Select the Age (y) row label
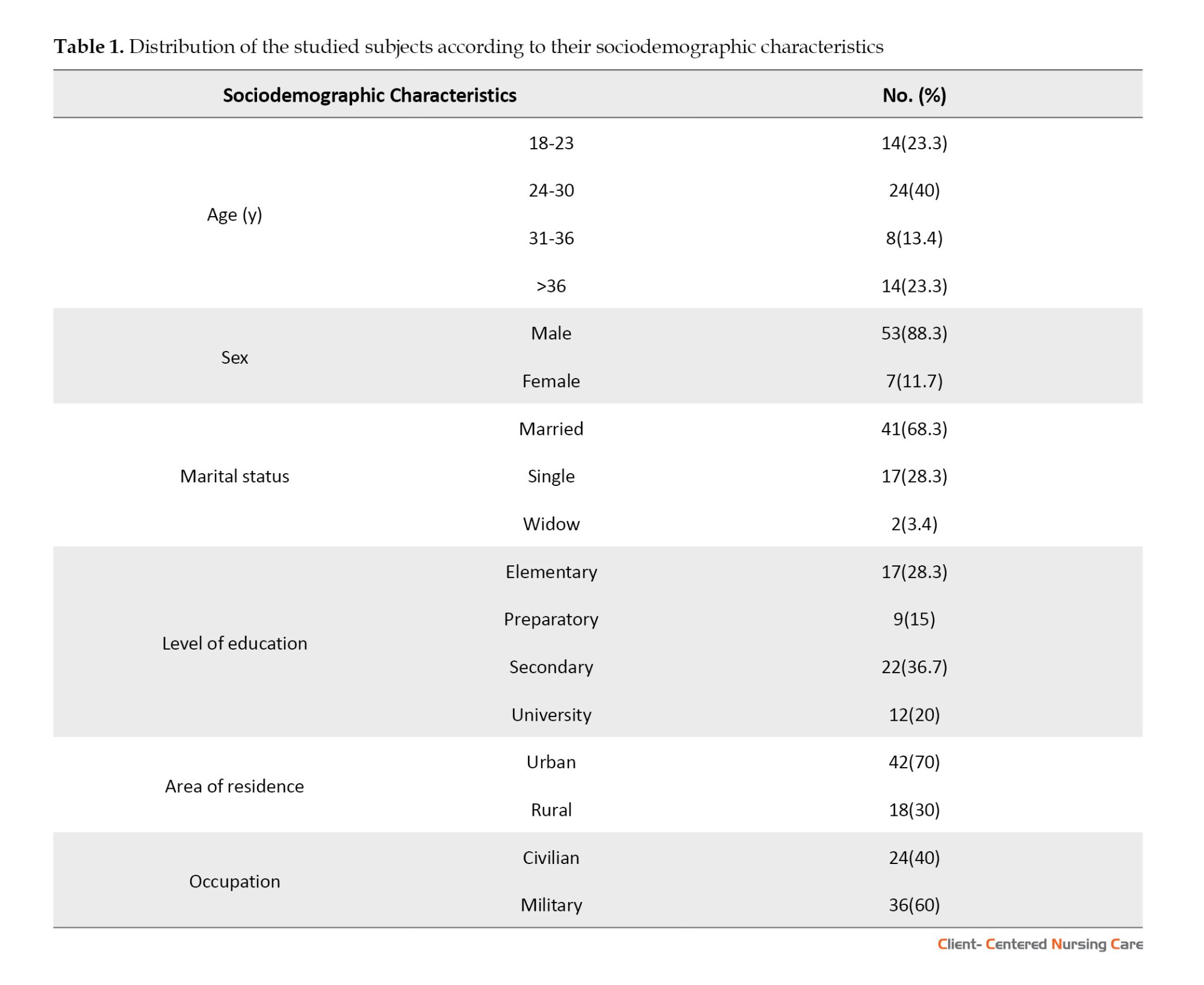This screenshot has height=985, width=1204. tap(234, 215)
